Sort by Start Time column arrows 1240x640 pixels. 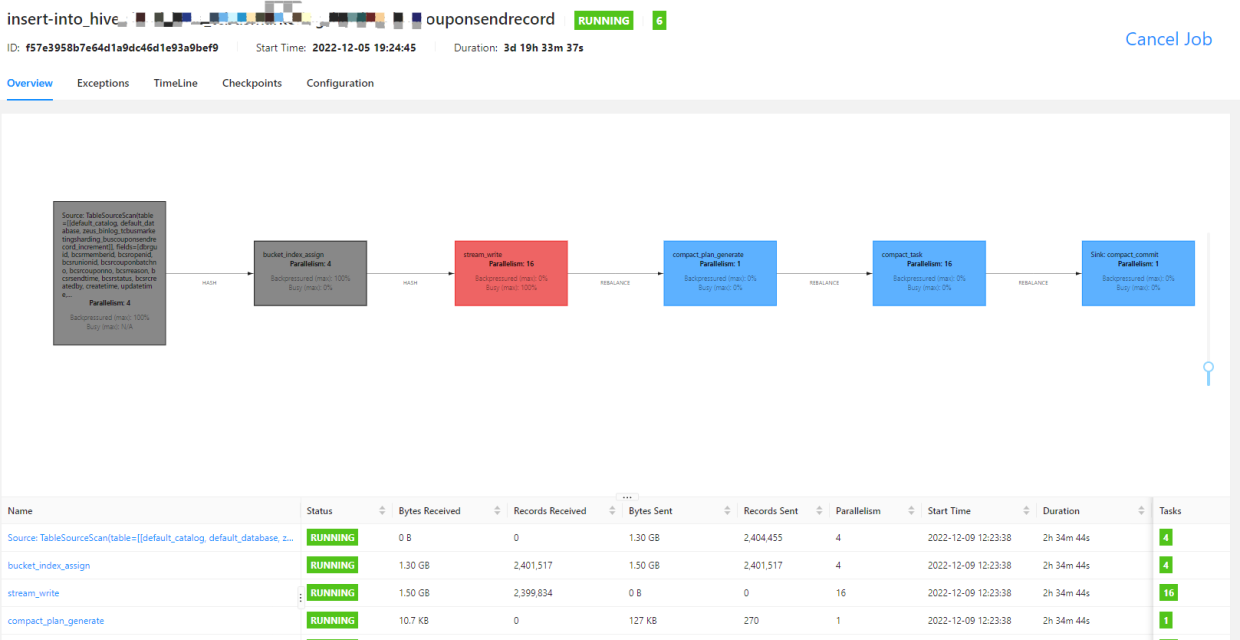pos(1027,511)
